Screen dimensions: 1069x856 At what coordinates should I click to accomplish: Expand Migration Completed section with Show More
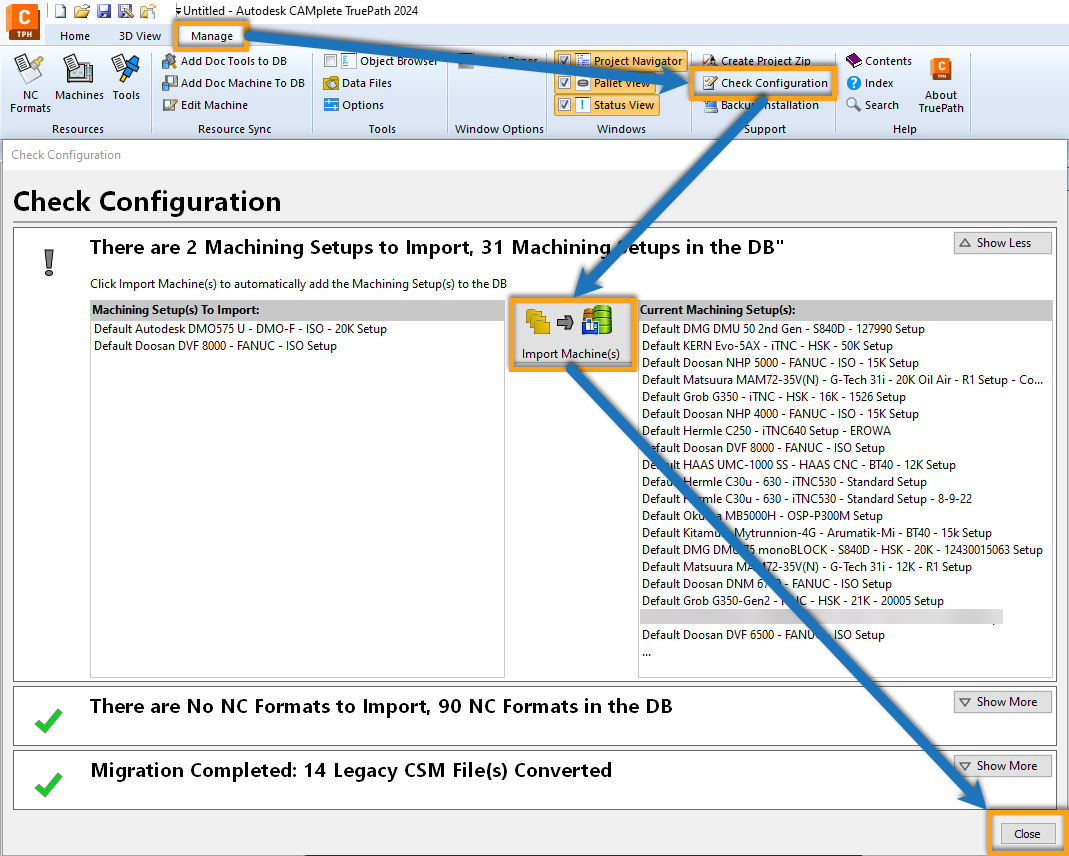(1002, 766)
